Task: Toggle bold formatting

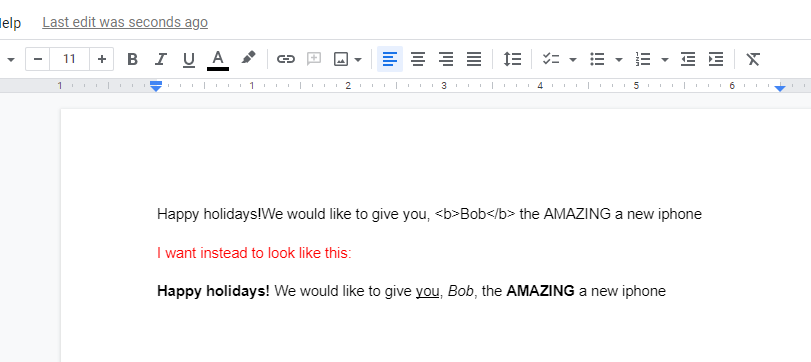Action: click(x=132, y=59)
